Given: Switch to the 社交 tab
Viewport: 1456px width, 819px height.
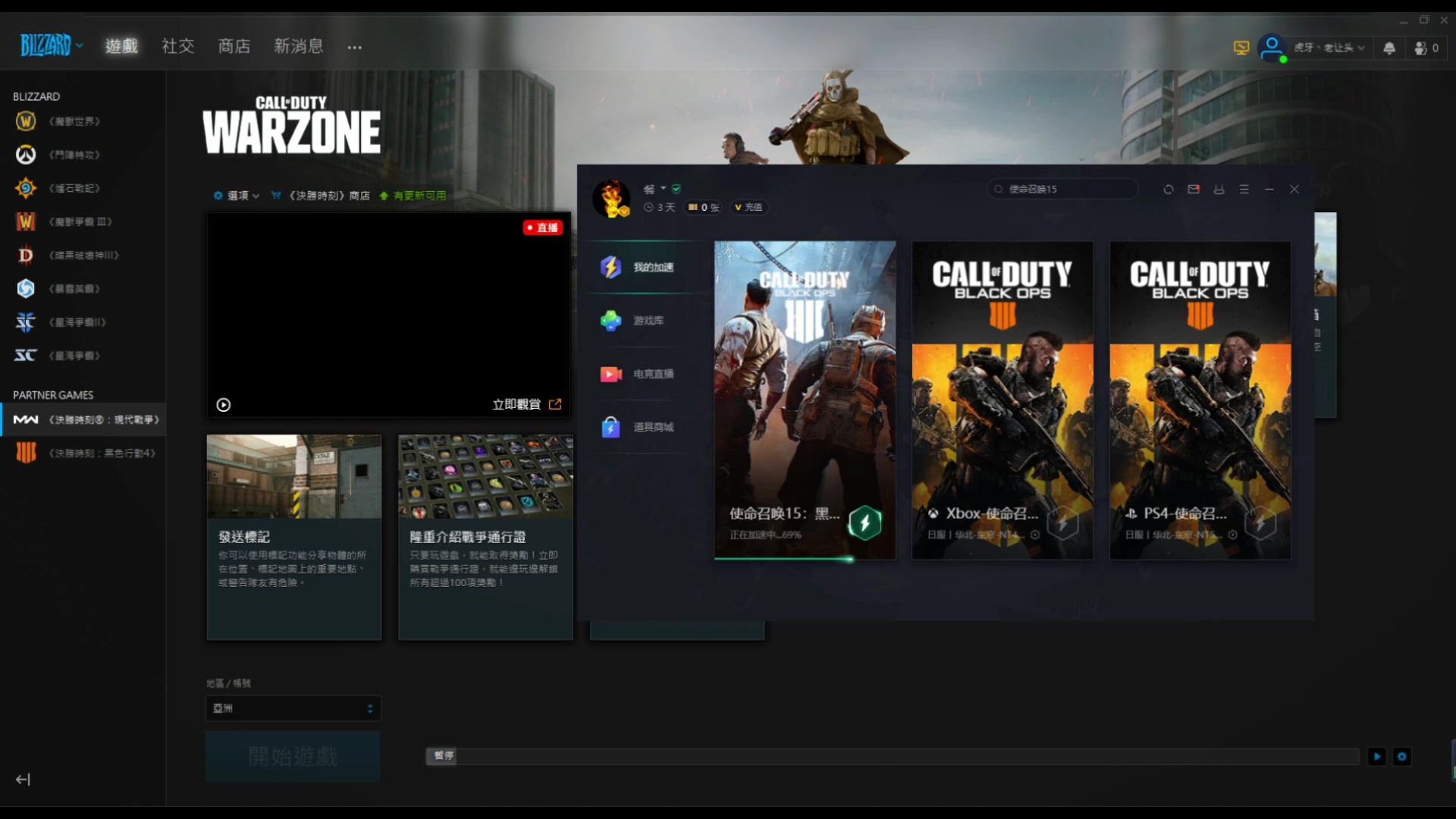Looking at the screenshot, I should [177, 46].
